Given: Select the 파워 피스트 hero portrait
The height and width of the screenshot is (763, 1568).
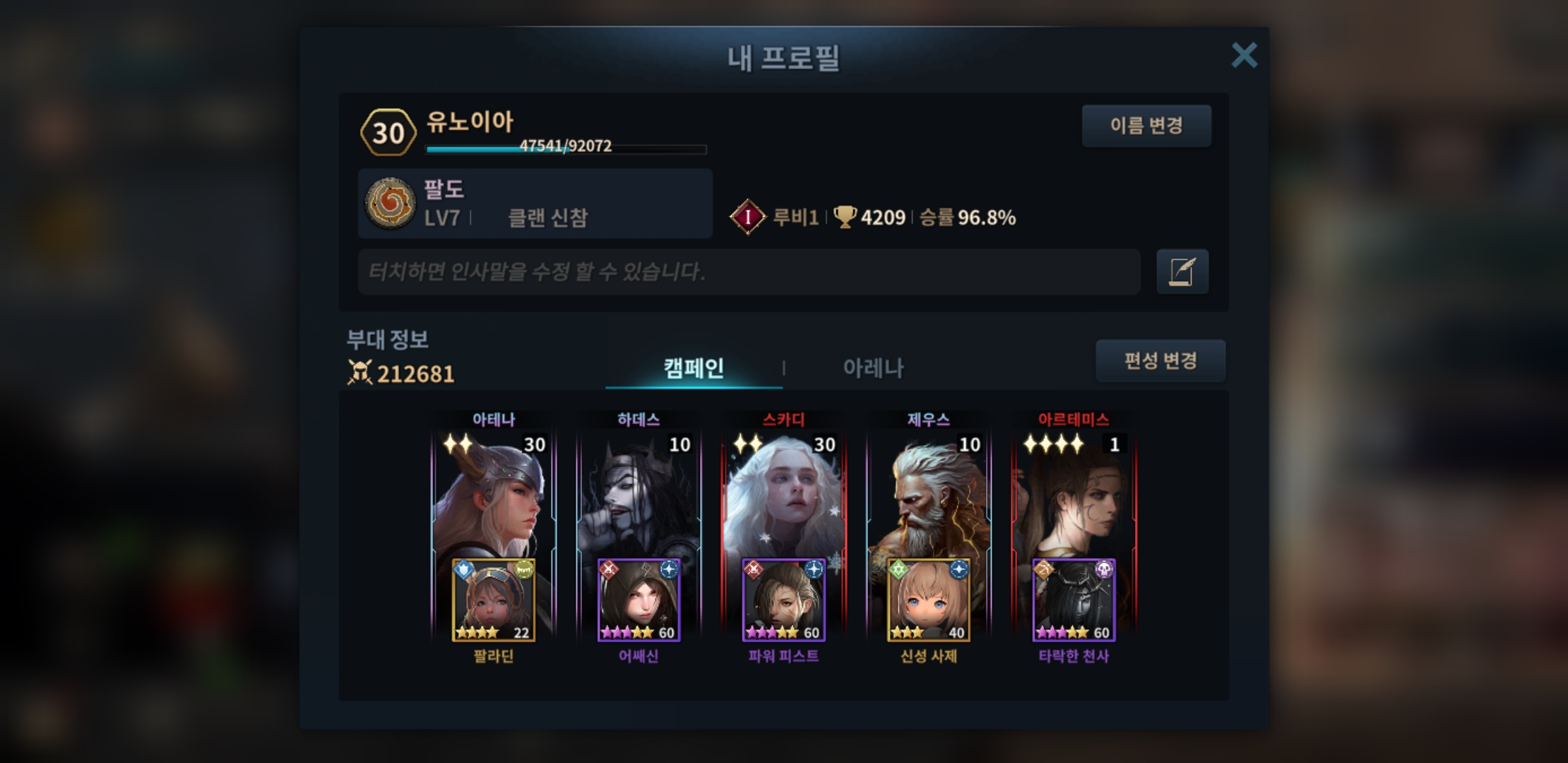Looking at the screenshot, I should (783, 600).
